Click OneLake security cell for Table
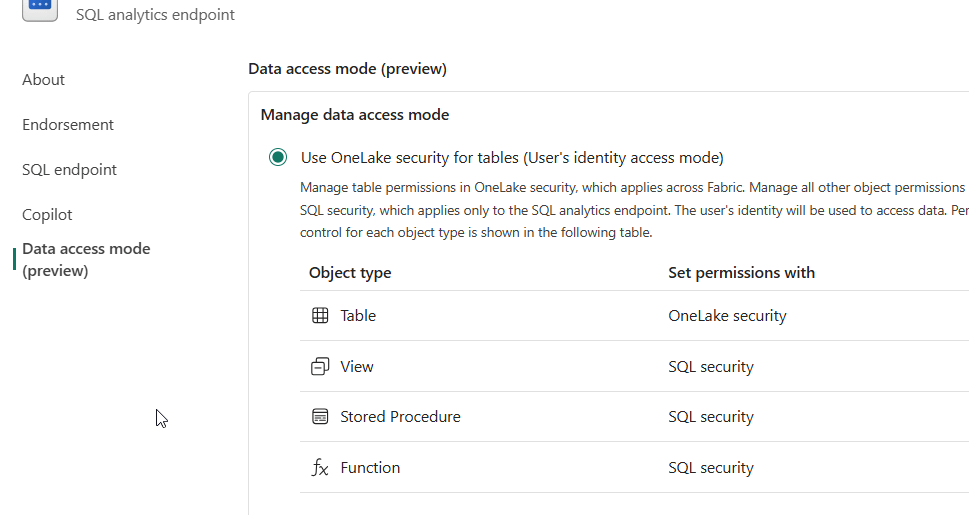 pyautogui.click(x=727, y=316)
